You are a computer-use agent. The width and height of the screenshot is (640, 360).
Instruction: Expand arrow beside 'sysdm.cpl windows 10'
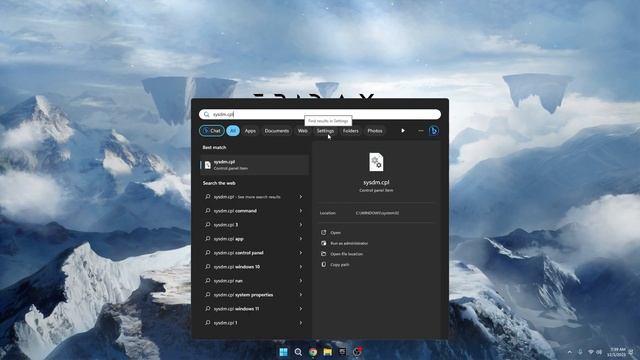click(x=301, y=267)
